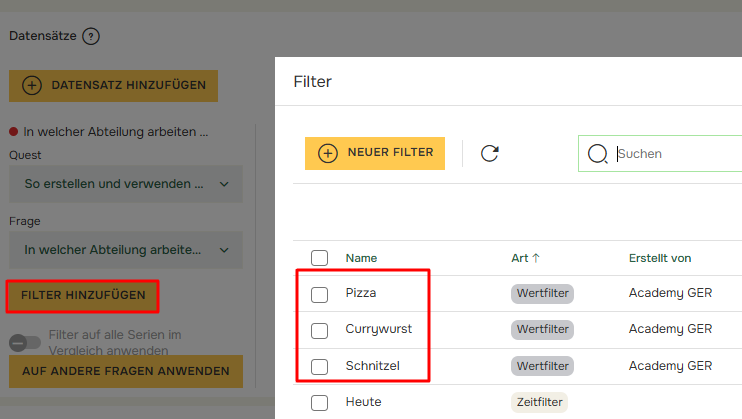Image resolution: width=742 pixels, height=419 pixels.
Task: Sort the table by the Name column
Action: pyautogui.click(x=362, y=258)
